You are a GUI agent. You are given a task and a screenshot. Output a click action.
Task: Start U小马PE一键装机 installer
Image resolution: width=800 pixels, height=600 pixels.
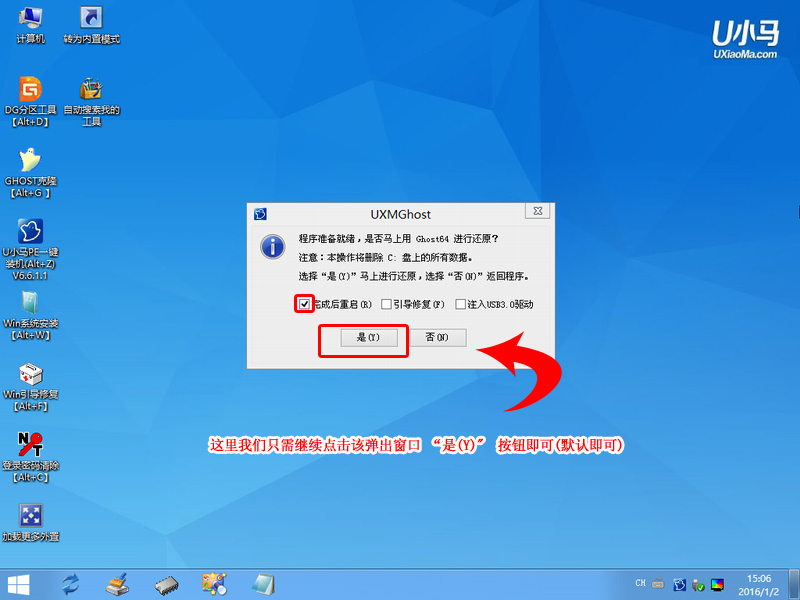coord(28,230)
